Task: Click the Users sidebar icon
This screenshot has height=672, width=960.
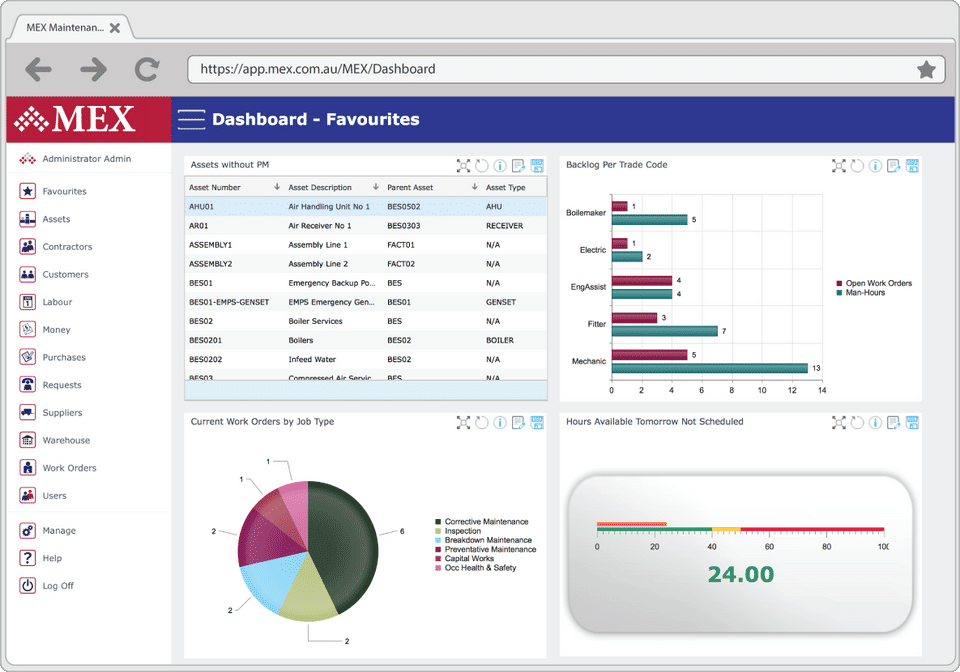Action: [28, 495]
